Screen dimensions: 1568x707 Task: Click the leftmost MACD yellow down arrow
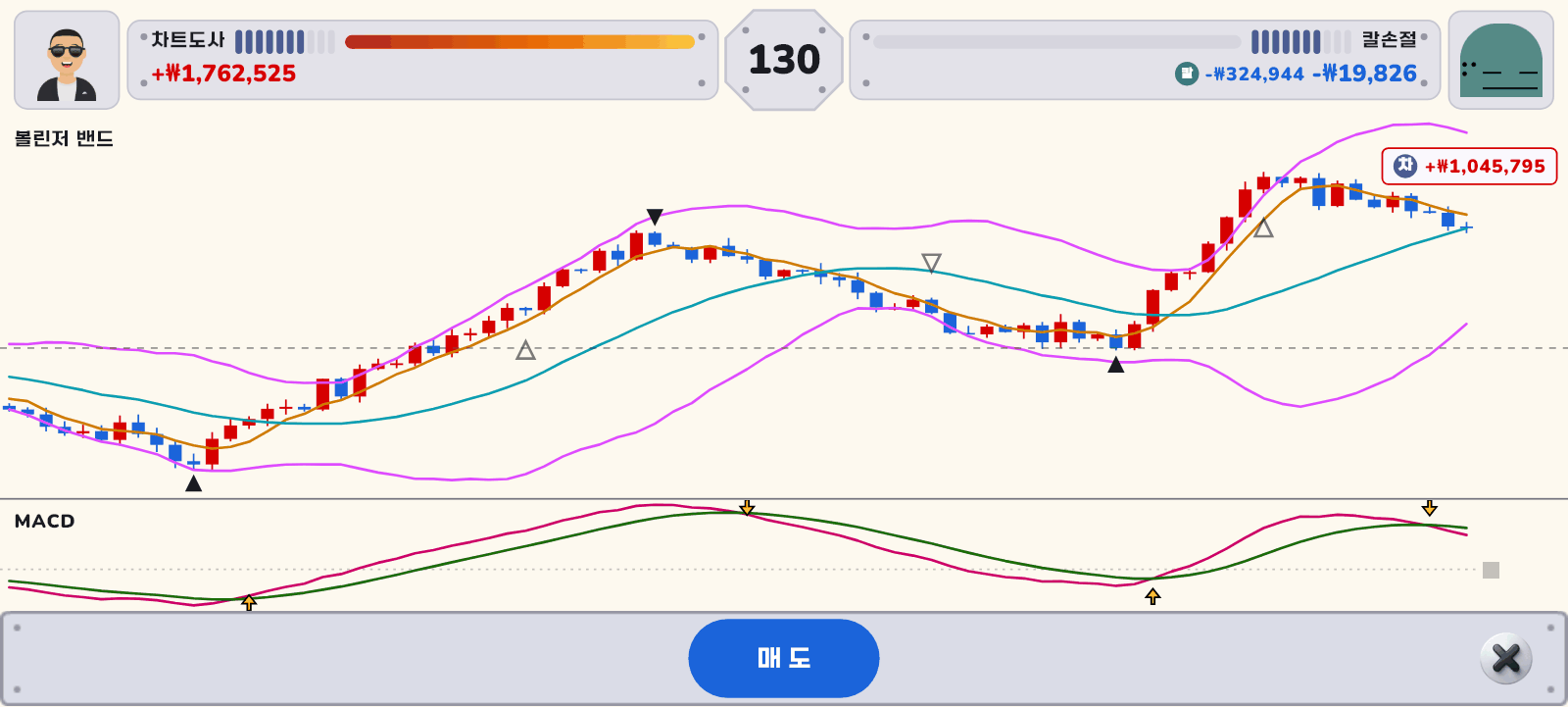[x=747, y=507]
